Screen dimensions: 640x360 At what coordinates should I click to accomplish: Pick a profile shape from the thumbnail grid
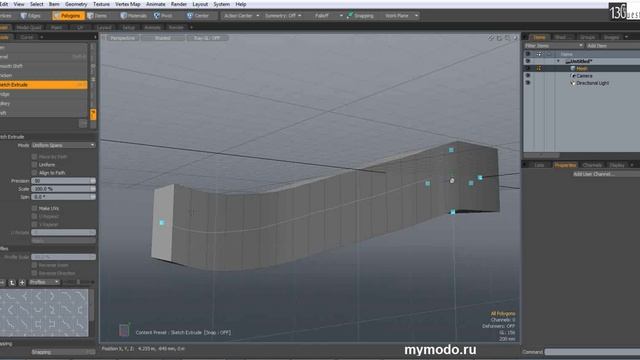point(44,313)
